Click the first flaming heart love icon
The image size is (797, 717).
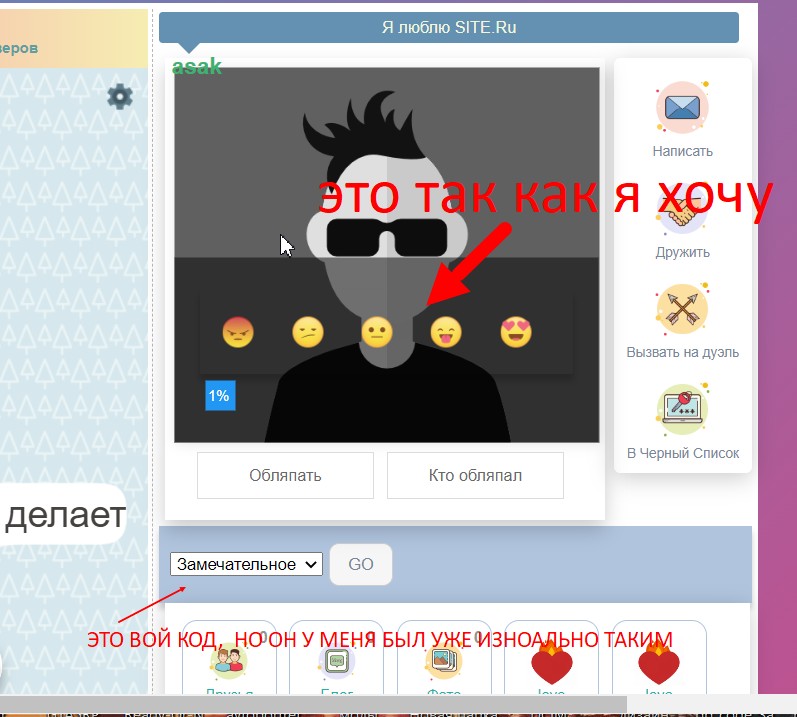pos(550,661)
